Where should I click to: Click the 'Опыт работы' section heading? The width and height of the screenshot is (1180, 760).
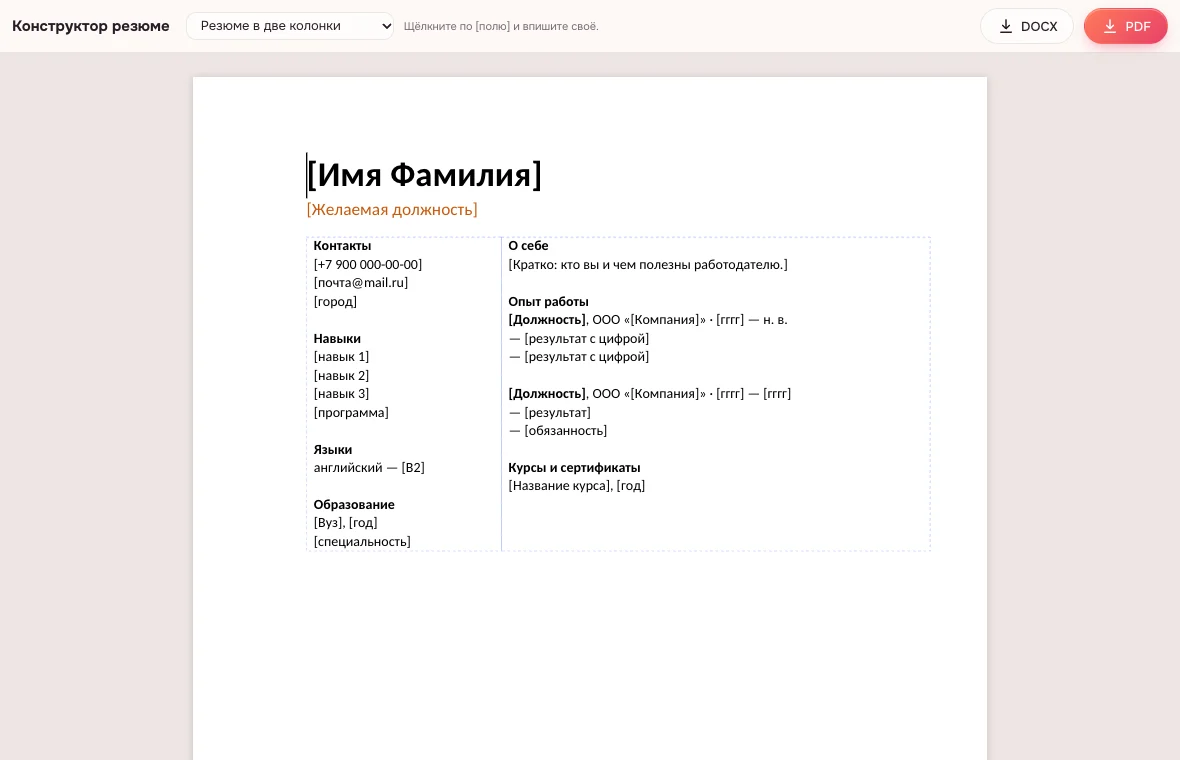(x=548, y=301)
